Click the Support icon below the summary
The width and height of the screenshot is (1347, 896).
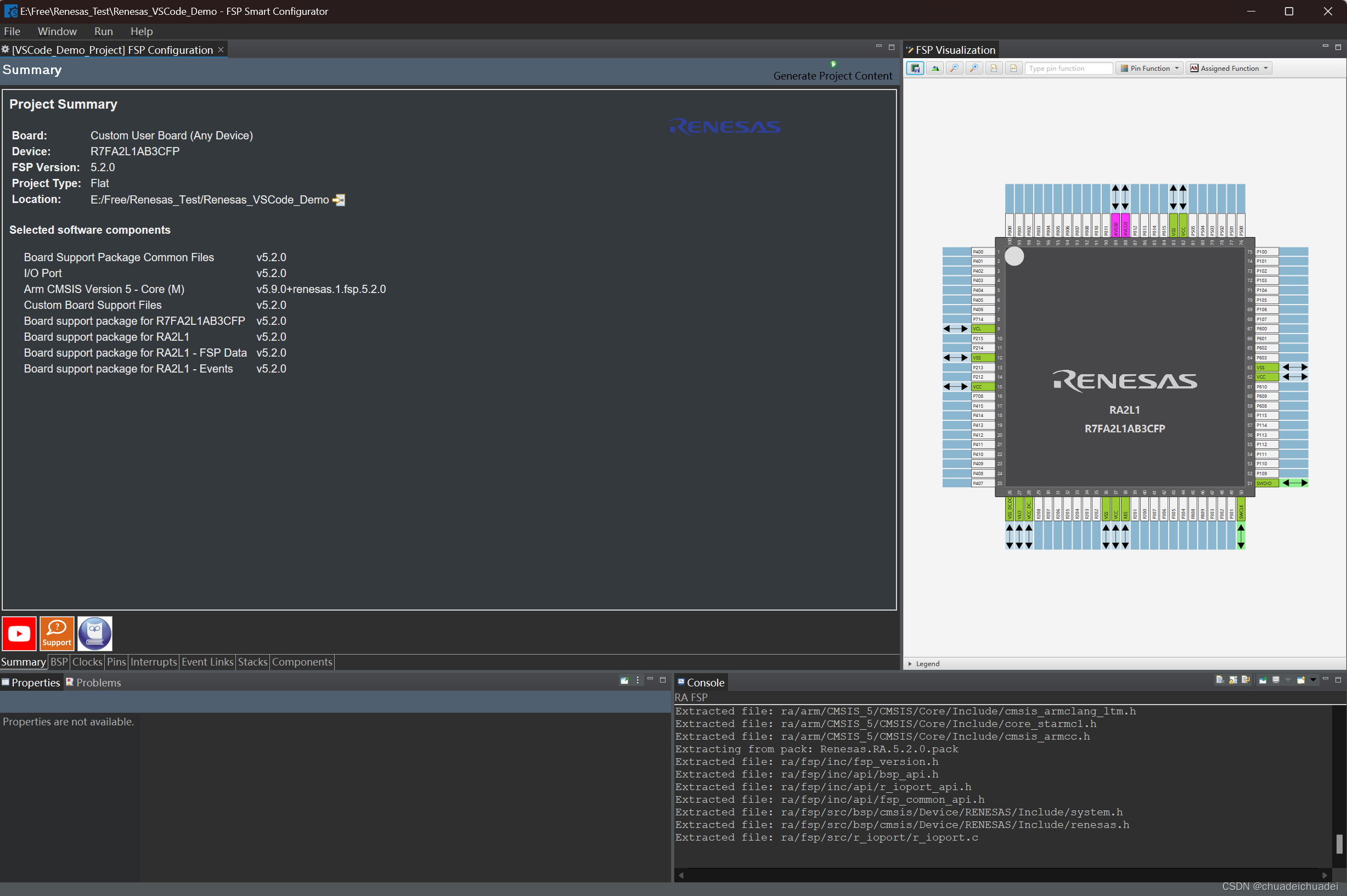[56, 633]
